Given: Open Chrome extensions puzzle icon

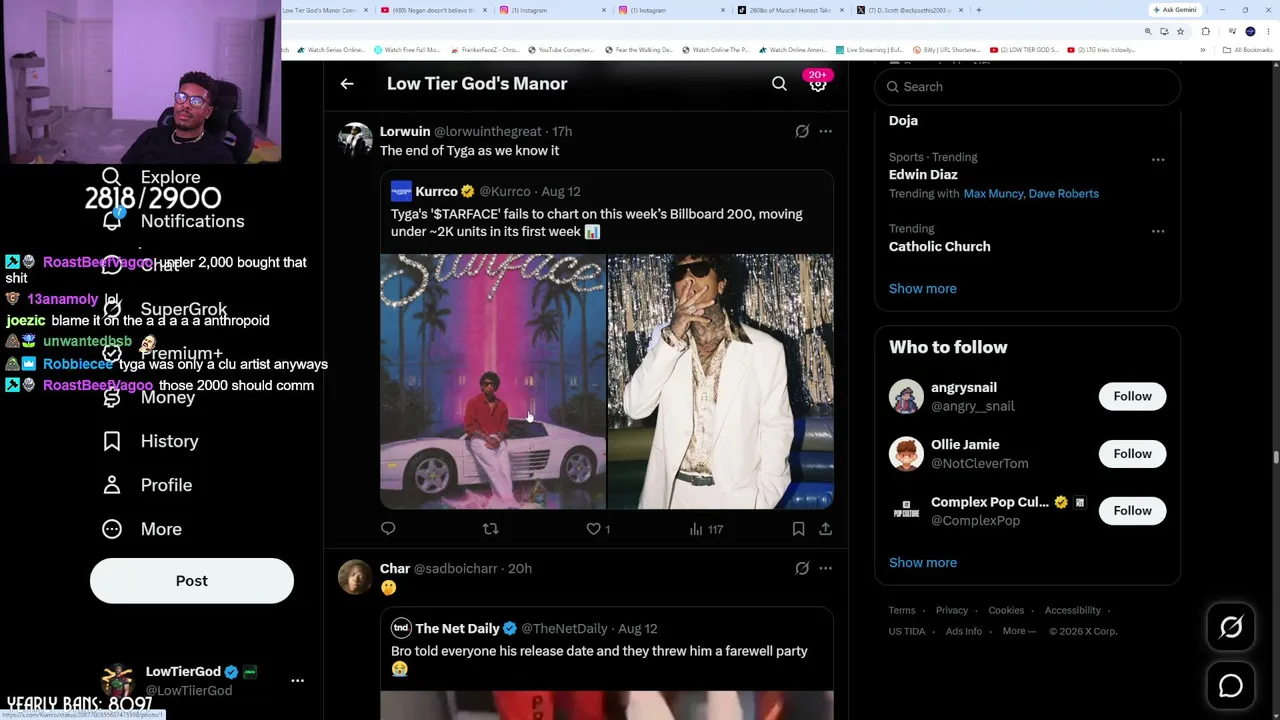Looking at the screenshot, I should click(x=1205, y=31).
